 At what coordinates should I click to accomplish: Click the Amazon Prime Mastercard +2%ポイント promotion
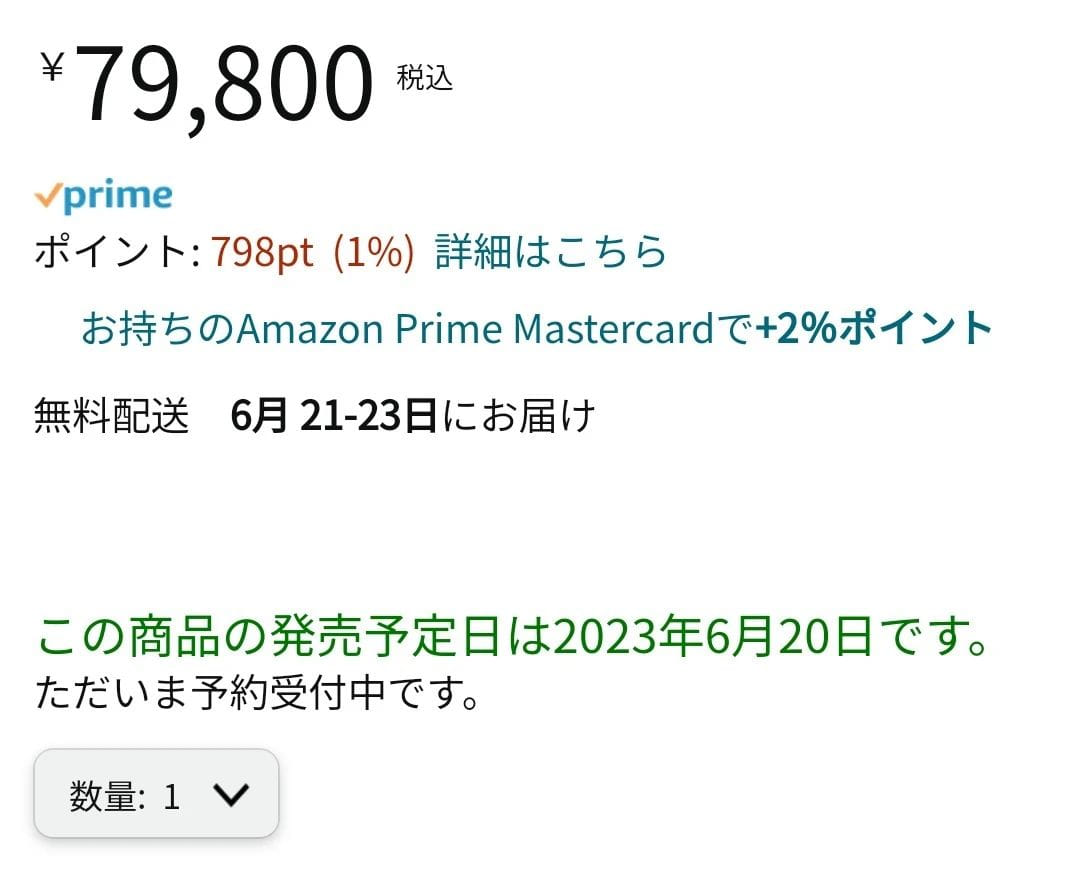click(x=537, y=327)
